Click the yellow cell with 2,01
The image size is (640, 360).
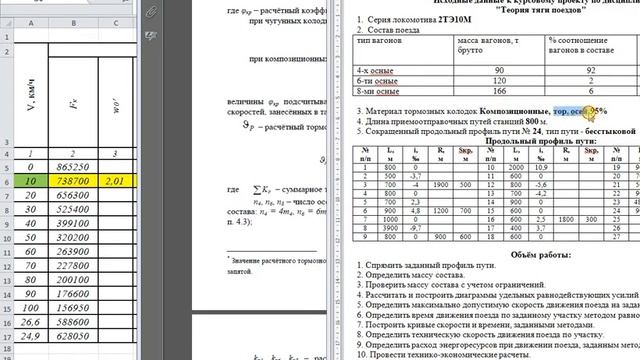click(x=115, y=181)
